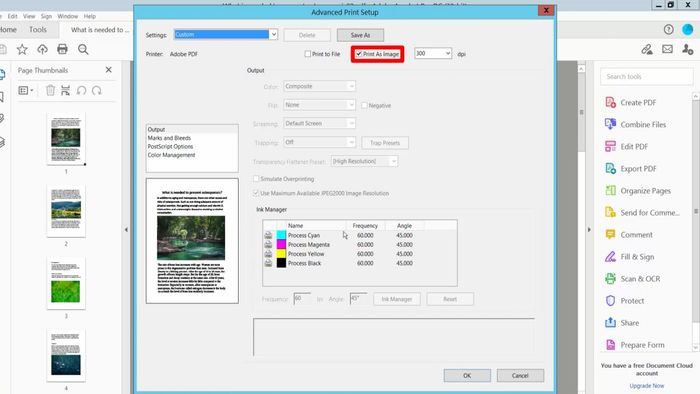Switch to the Tools tab
The height and width of the screenshot is (394, 700).
pos(38,29)
